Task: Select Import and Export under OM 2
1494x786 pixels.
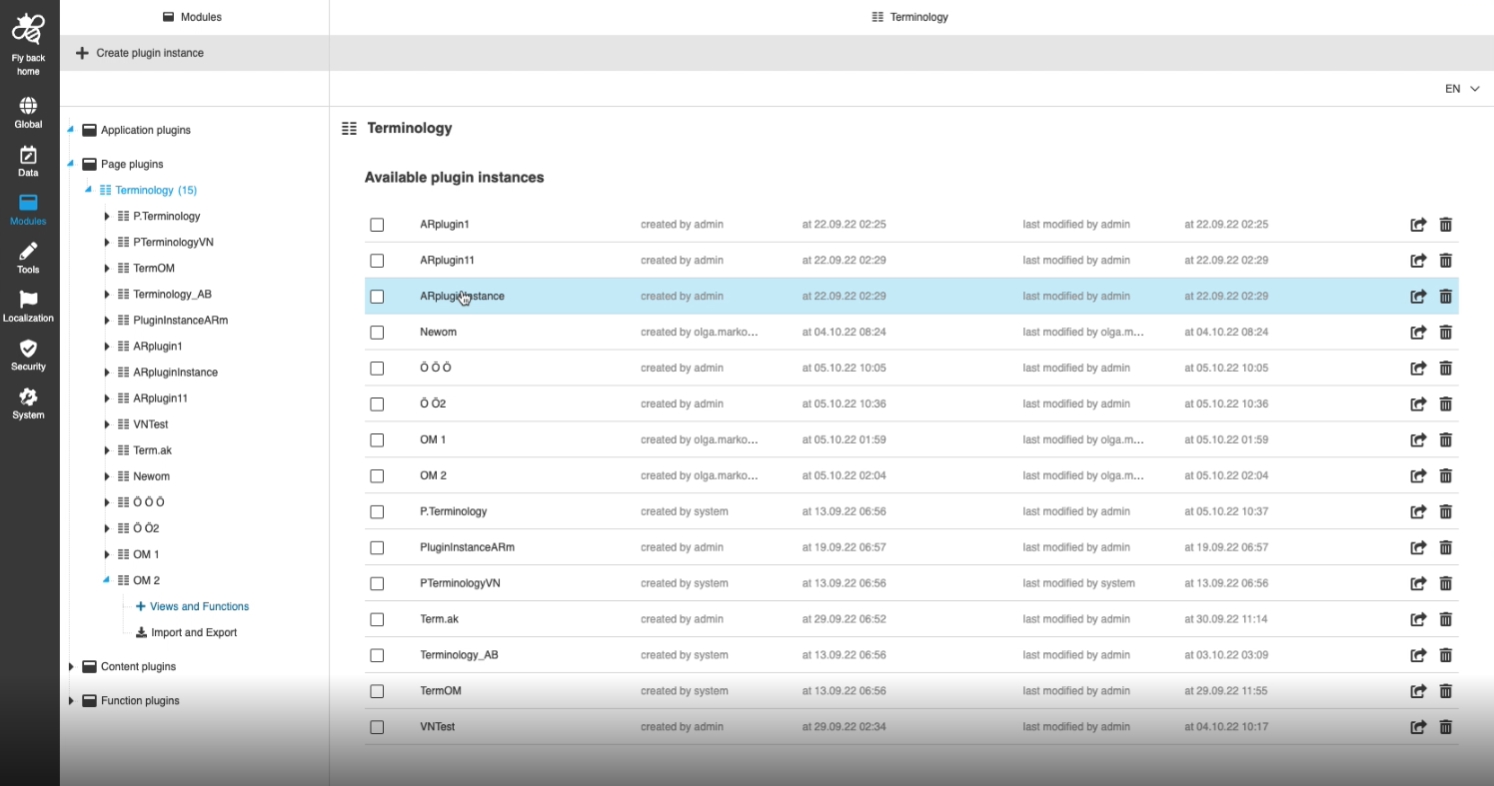Action: 193,633
